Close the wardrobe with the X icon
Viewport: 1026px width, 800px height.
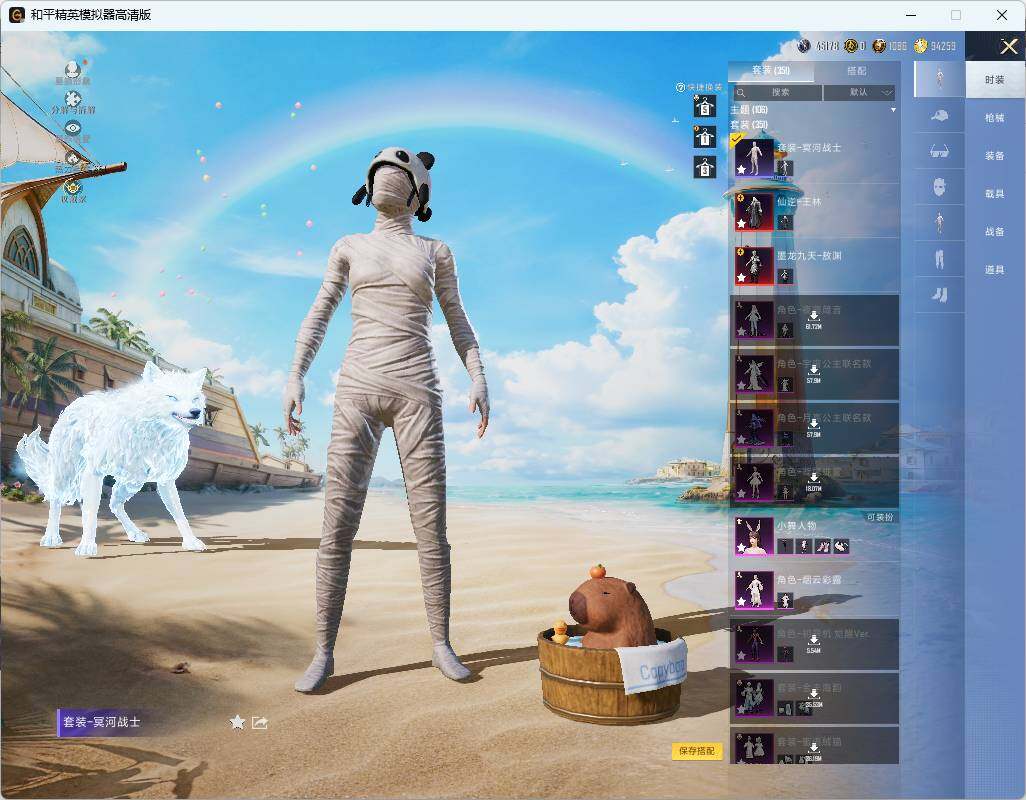coord(1008,46)
